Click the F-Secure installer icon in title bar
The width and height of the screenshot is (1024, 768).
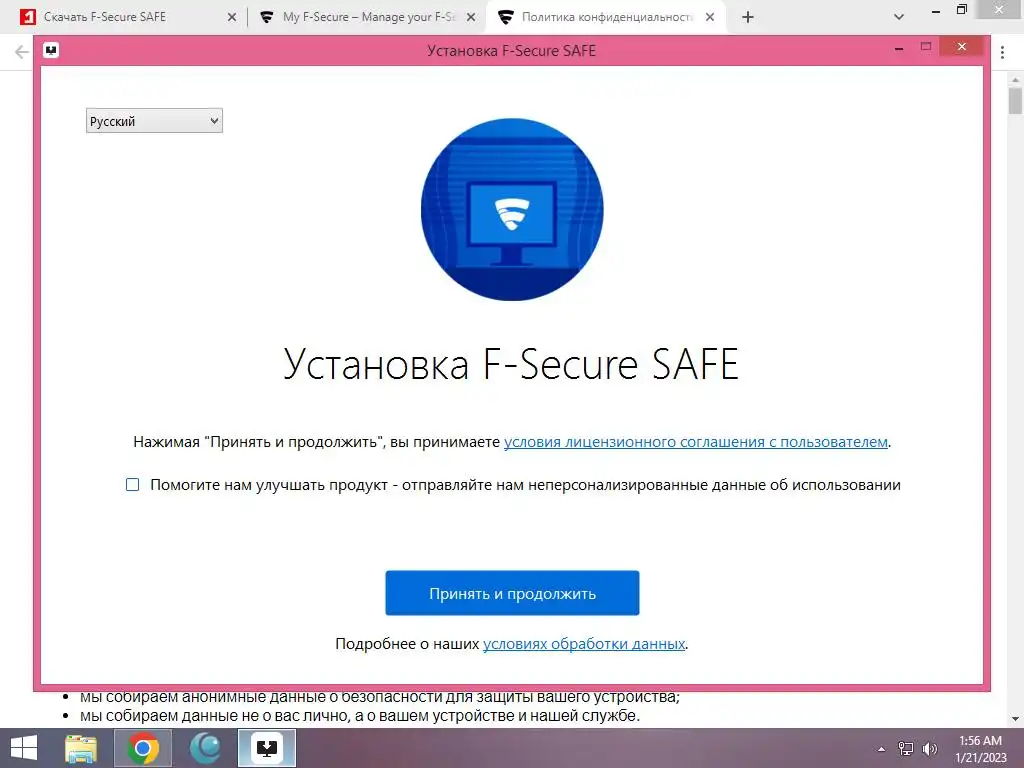coord(51,50)
